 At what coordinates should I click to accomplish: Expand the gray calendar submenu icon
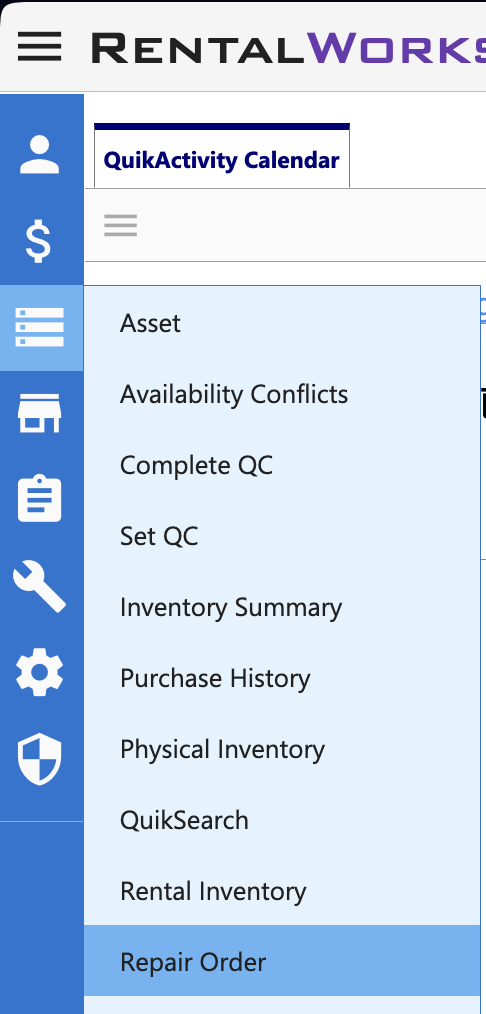(x=120, y=225)
